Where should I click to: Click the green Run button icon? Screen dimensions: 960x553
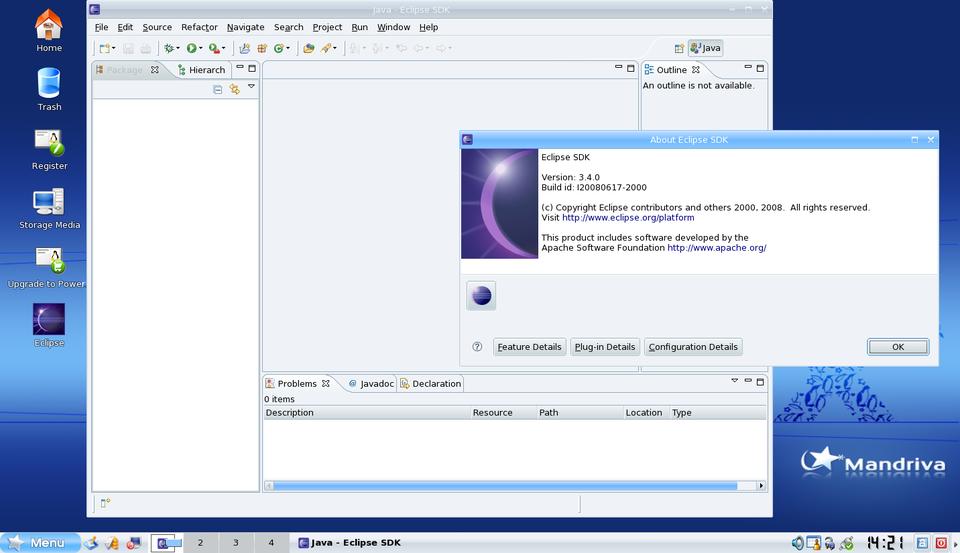(191, 48)
